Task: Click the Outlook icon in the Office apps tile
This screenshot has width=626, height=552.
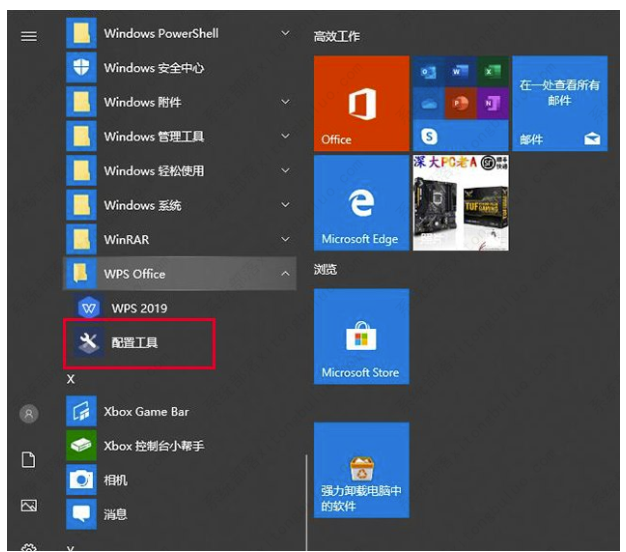Action: 429,72
